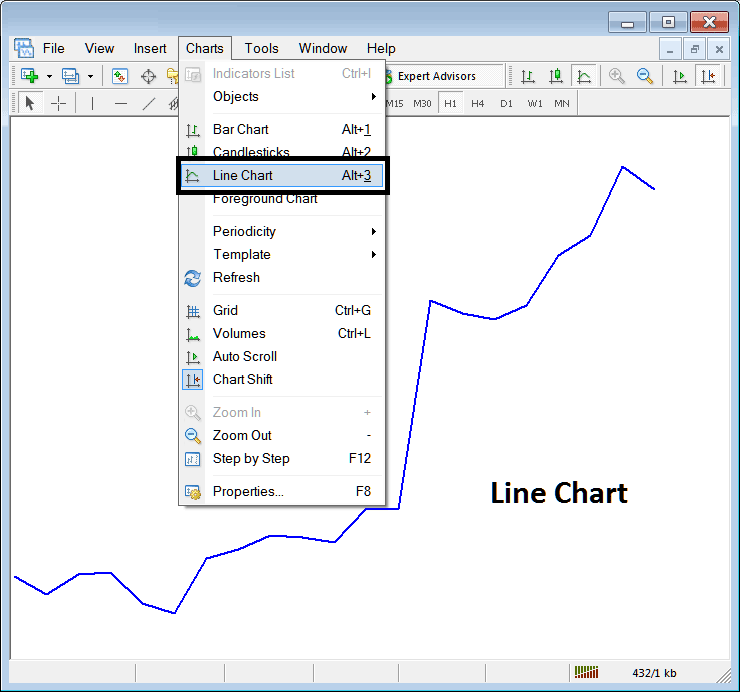Click the toolbar zoom out magnifier

pos(645,76)
